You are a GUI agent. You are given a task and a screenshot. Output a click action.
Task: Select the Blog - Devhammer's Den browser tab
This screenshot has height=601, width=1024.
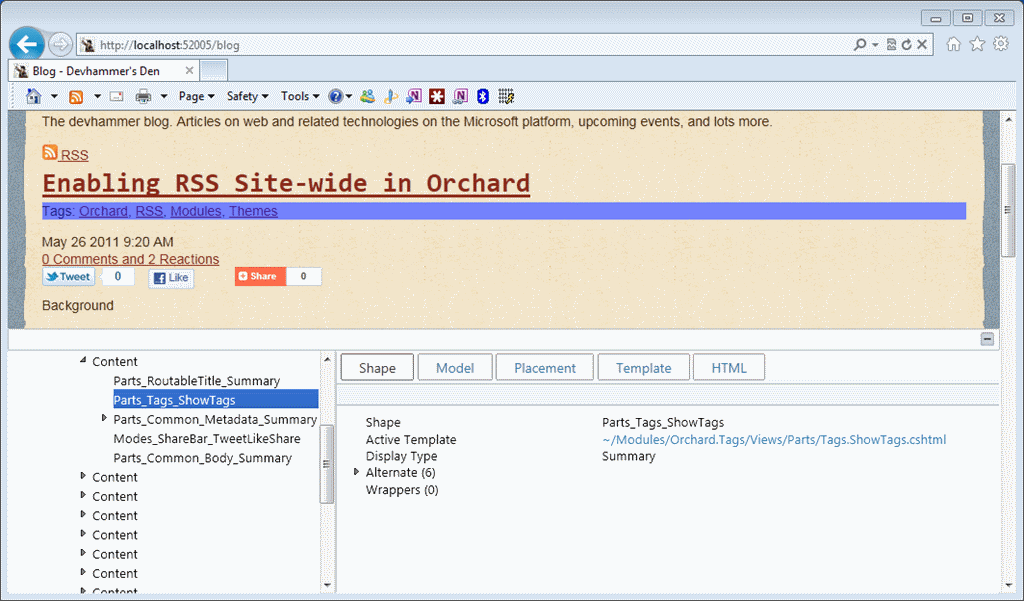coord(104,71)
